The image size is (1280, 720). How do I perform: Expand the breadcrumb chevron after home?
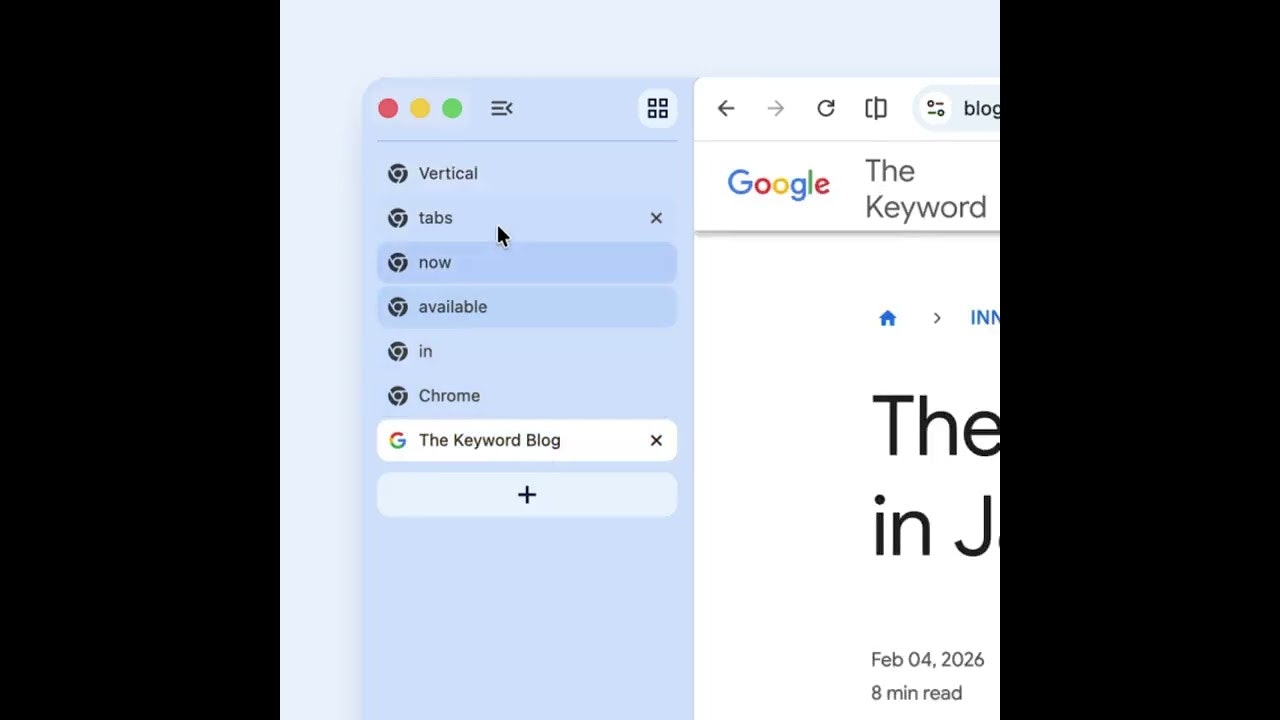(x=937, y=317)
